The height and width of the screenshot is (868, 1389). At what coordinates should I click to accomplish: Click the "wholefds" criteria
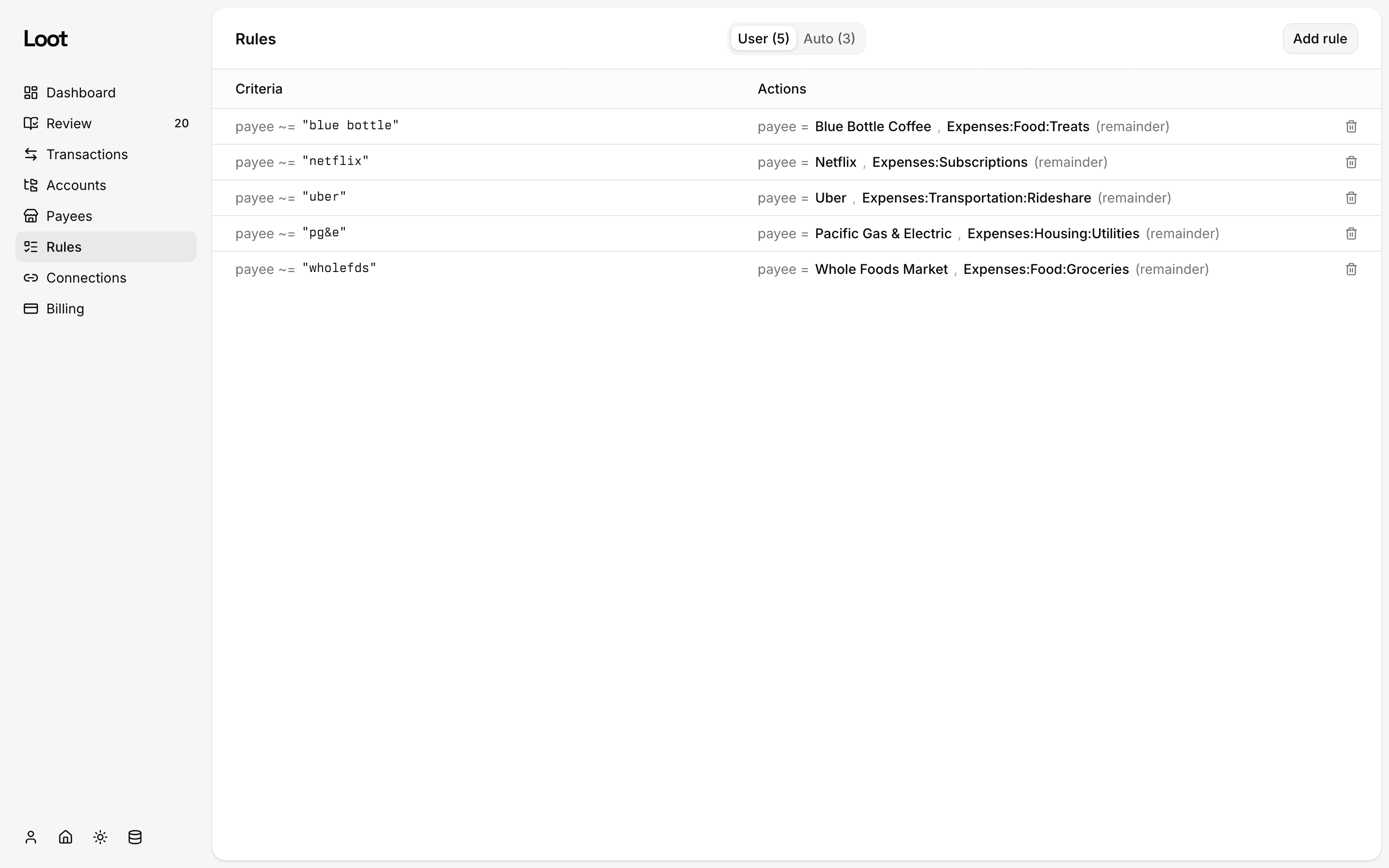(x=339, y=268)
